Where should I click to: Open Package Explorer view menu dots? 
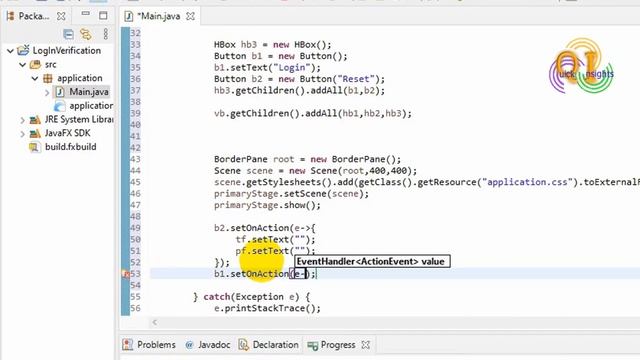point(106,34)
